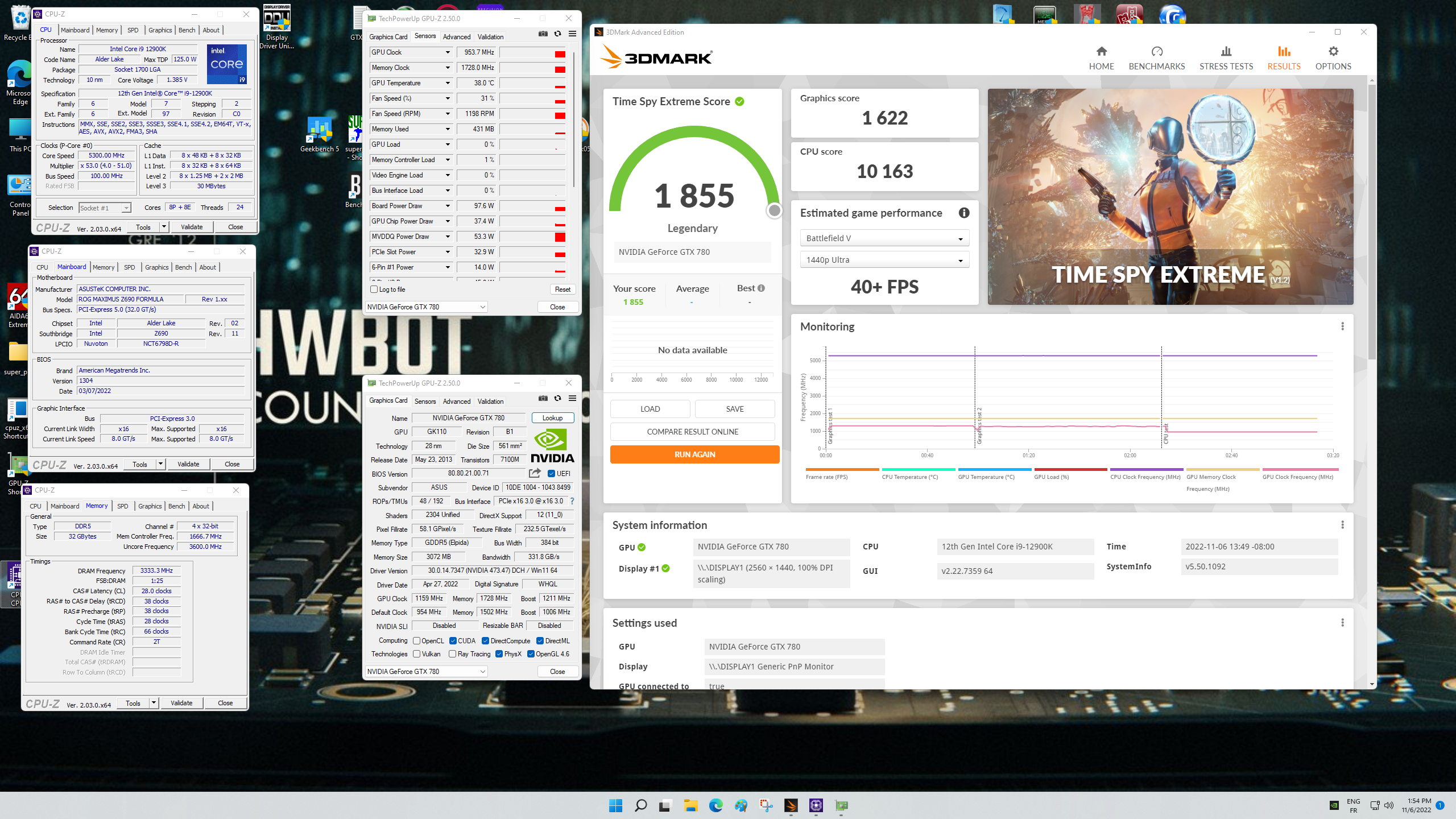Open GPU Clock sensor dropdown arrow
1456x819 pixels.
pyautogui.click(x=448, y=52)
